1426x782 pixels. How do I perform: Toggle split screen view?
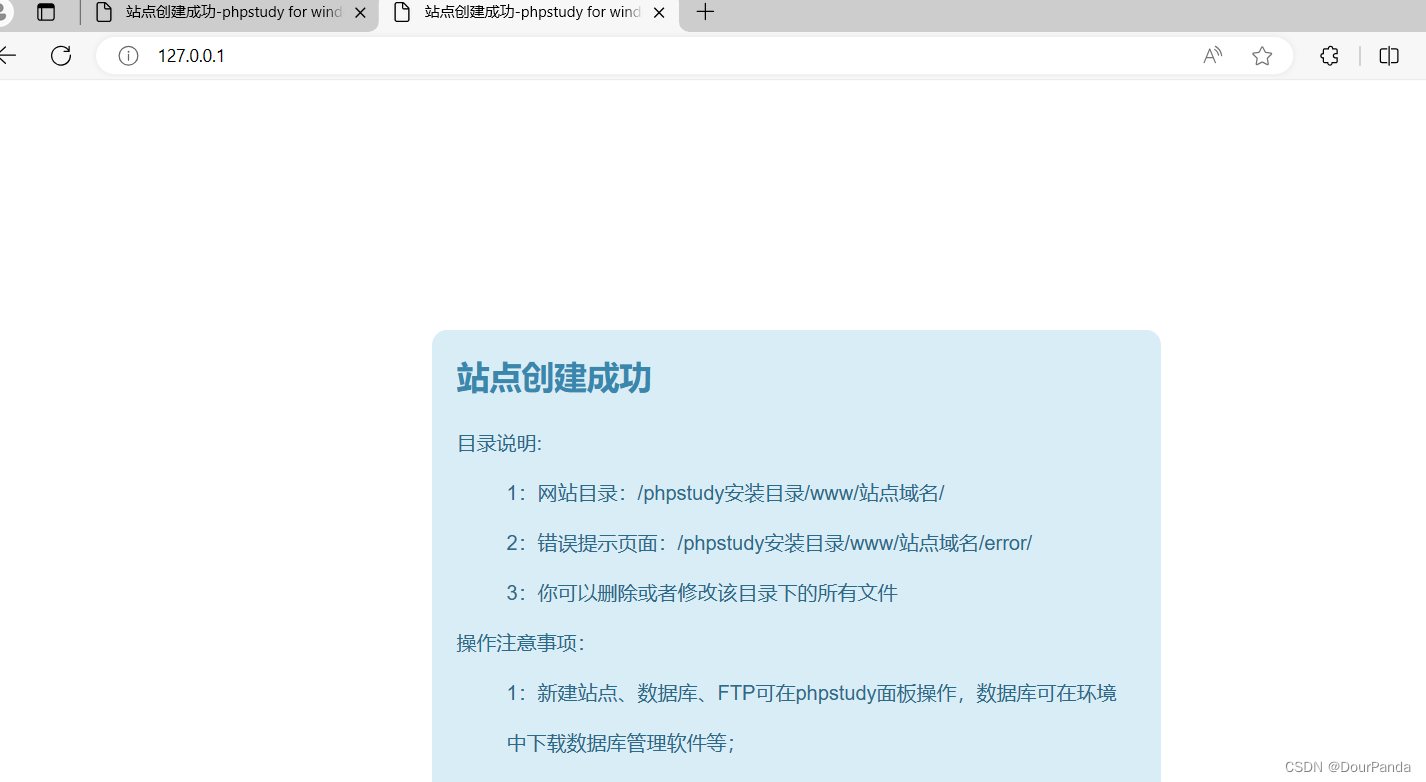1389,56
